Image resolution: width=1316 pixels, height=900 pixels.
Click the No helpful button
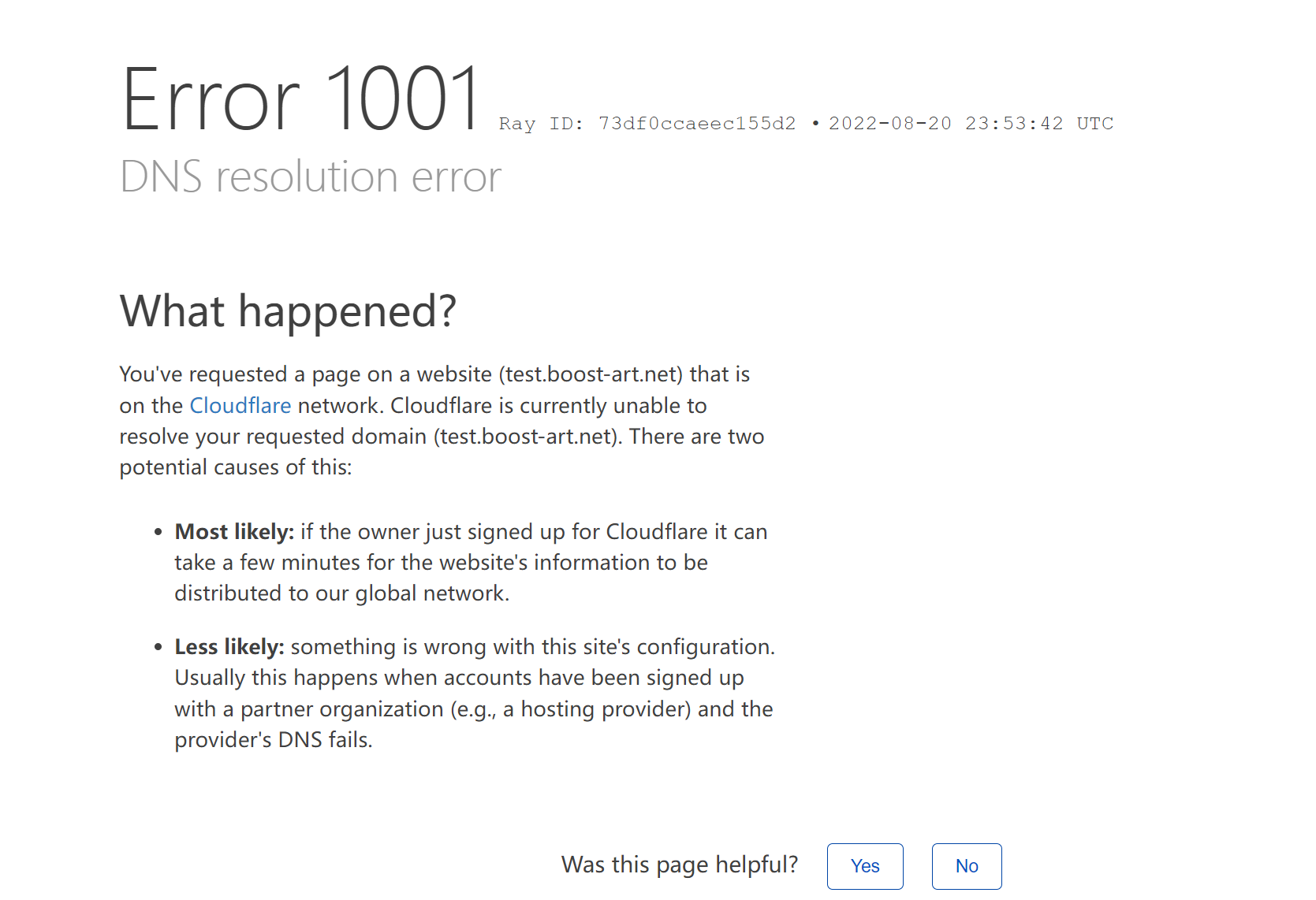tap(967, 866)
